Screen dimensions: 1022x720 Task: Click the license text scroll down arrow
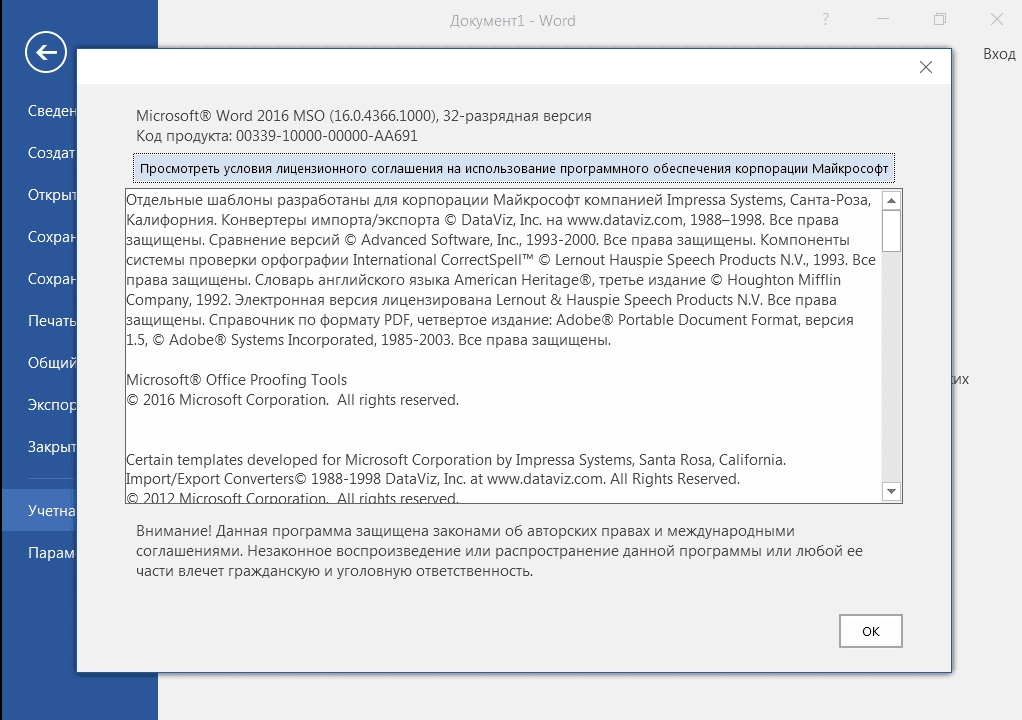(891, 491)
